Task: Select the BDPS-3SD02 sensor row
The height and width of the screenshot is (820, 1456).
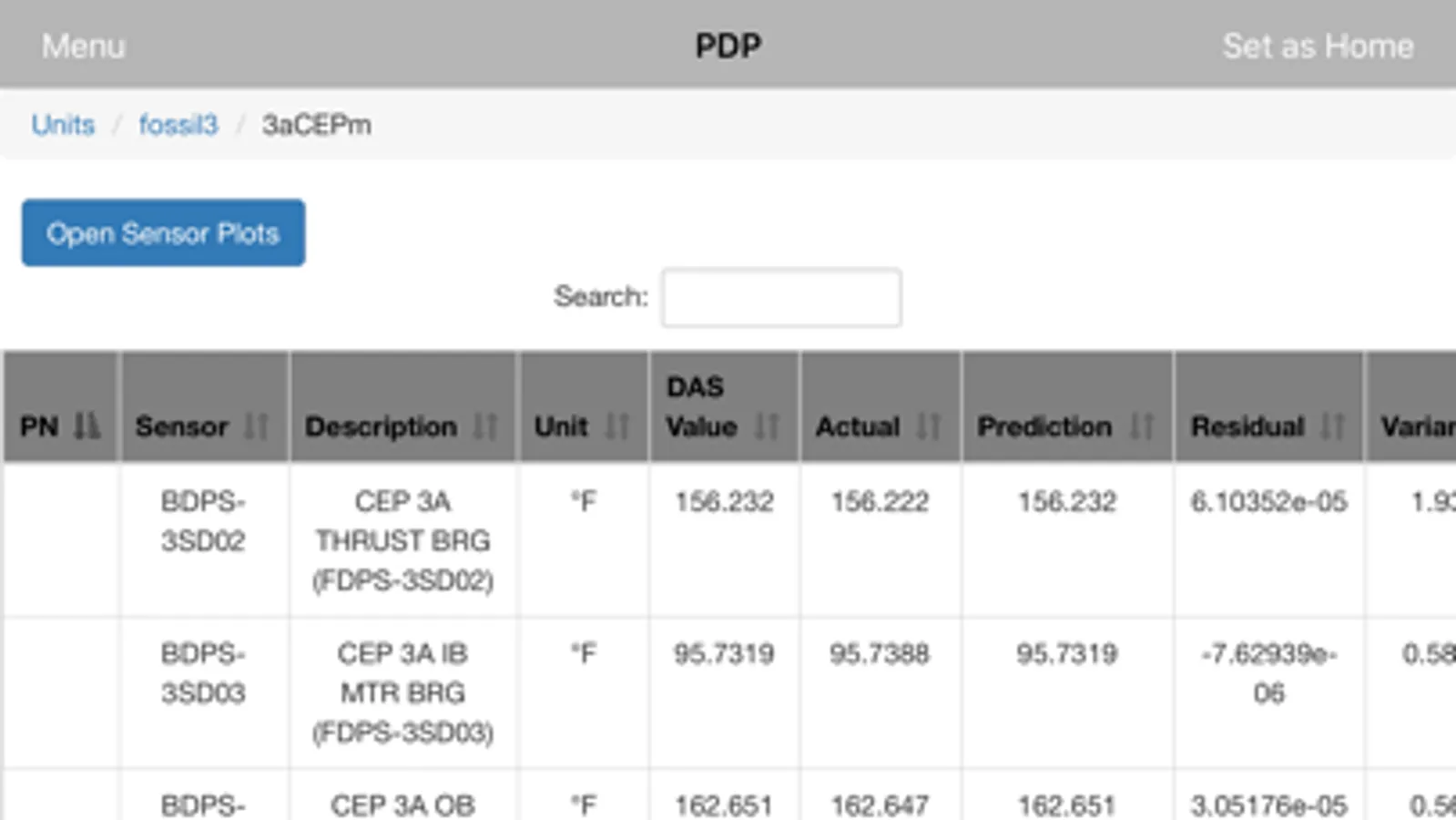Action: pyautogui.click(x=203, y=521)
